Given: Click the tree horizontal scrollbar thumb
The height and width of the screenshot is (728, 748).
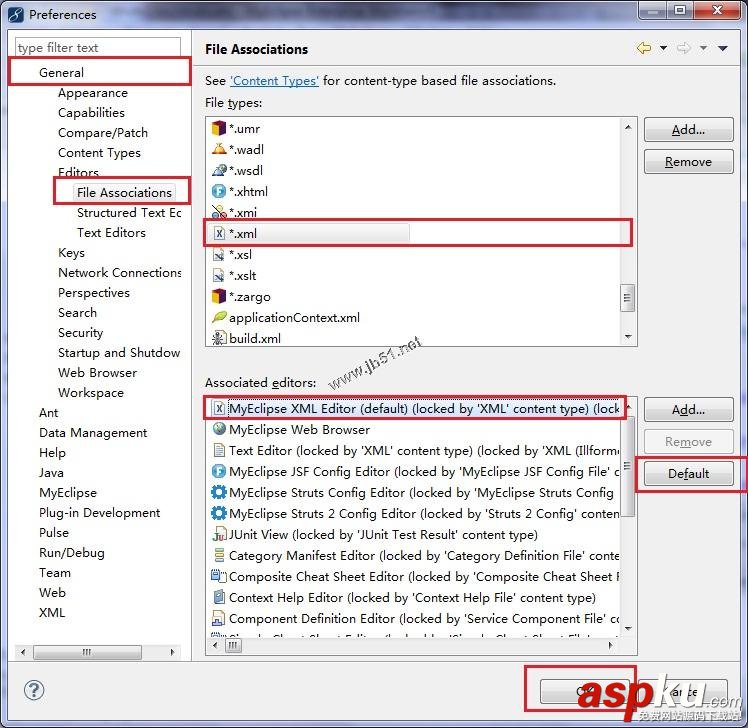Looking at the screenshot, I should pos(87,652).
